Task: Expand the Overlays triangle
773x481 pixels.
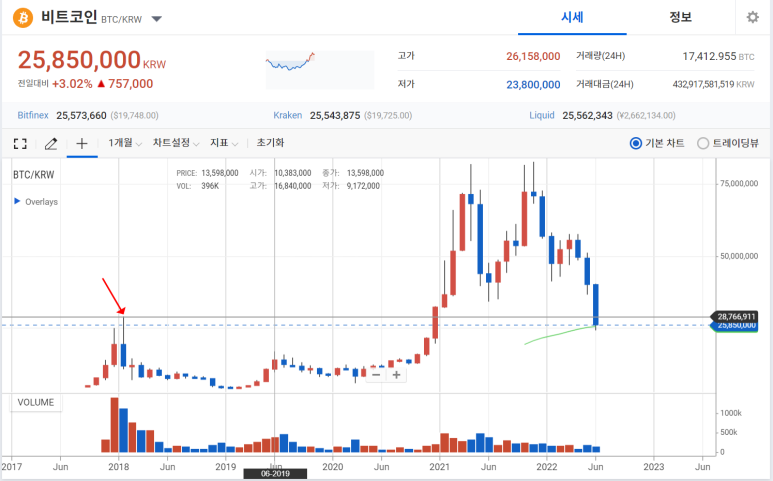Action: pos(17,201)
